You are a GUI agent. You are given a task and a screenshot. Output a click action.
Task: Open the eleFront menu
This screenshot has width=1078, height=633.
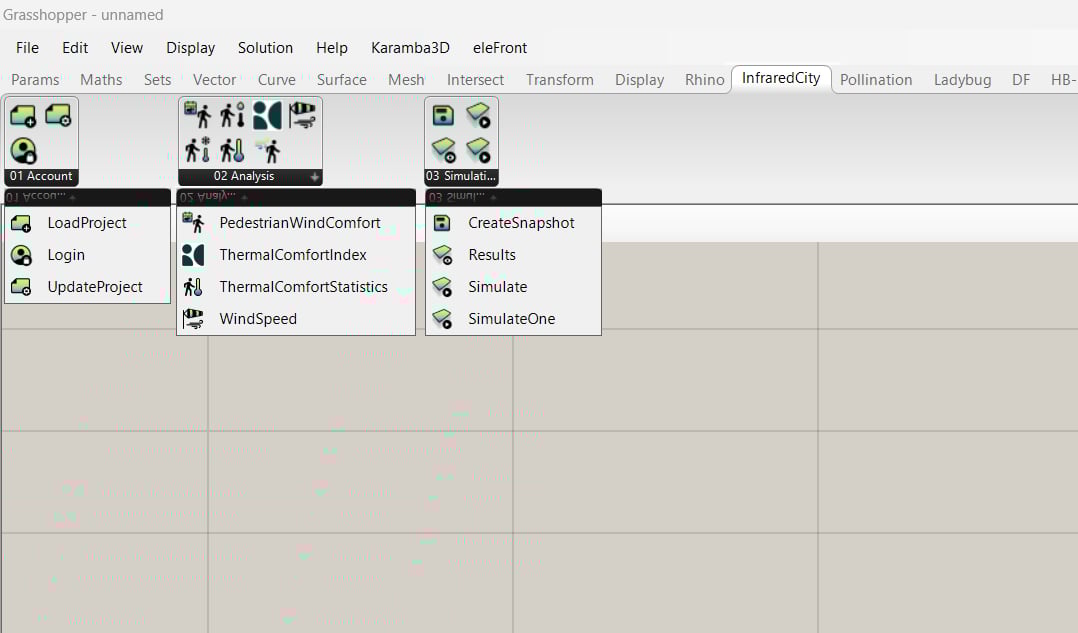(x=500, y=47)
